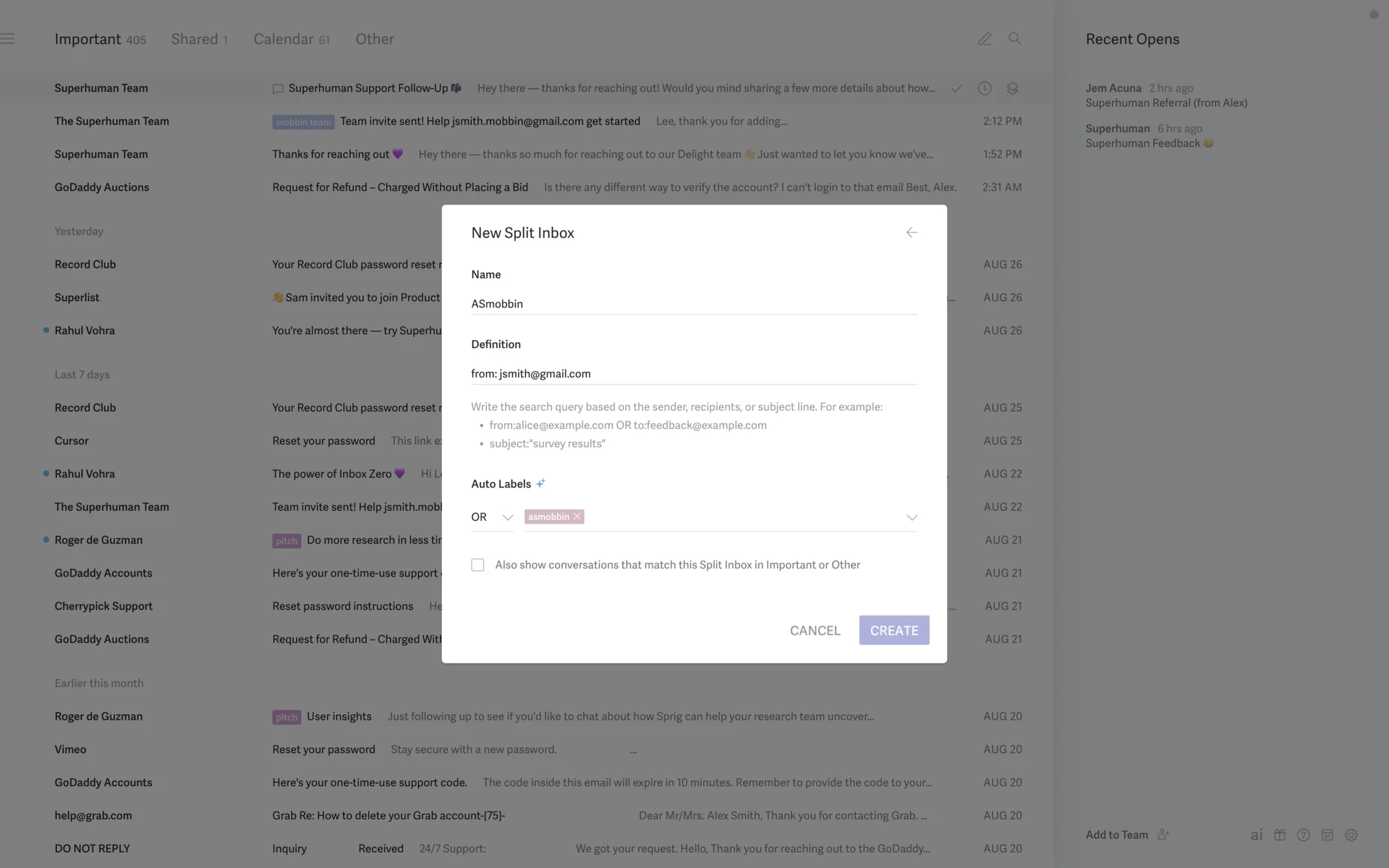
Task: Click the help question mark icon
Action: tap(1304, 835)
